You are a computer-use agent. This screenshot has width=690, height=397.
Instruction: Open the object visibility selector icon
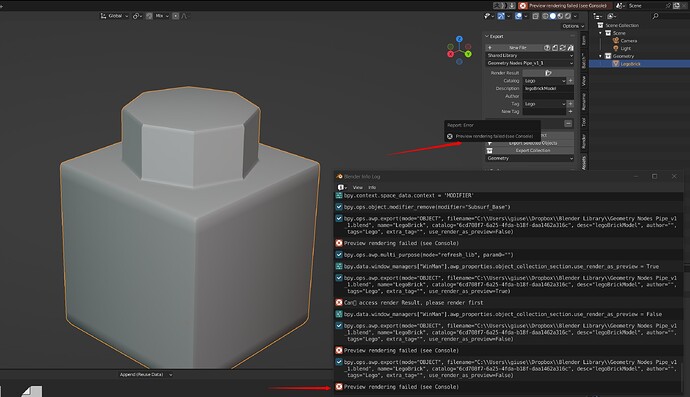pyautogui.click(x=488, y=16)
